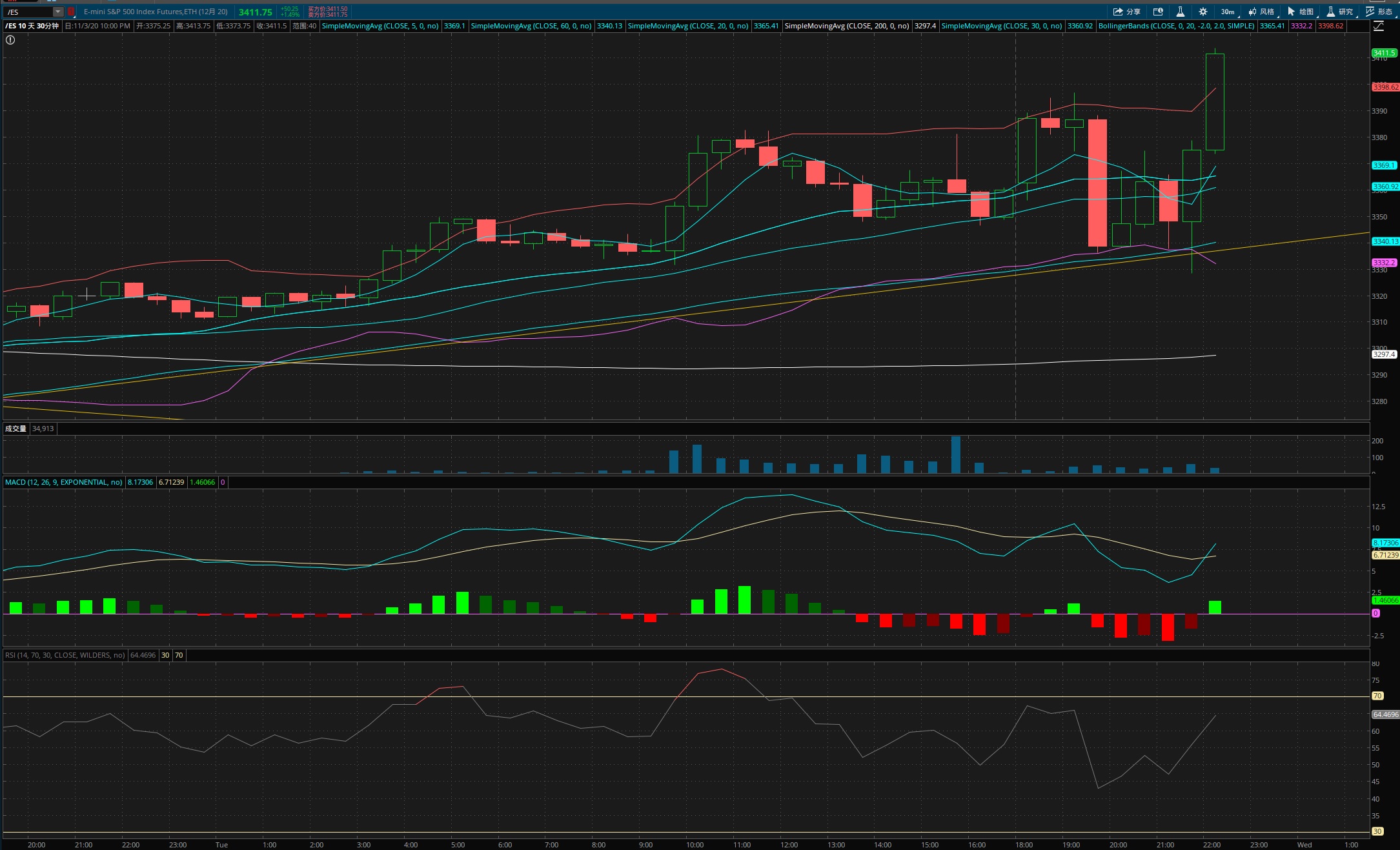Viewport: 1400px width, 850px height.
Task: Click RSI value 64.4696 in header
Action: 143,655
